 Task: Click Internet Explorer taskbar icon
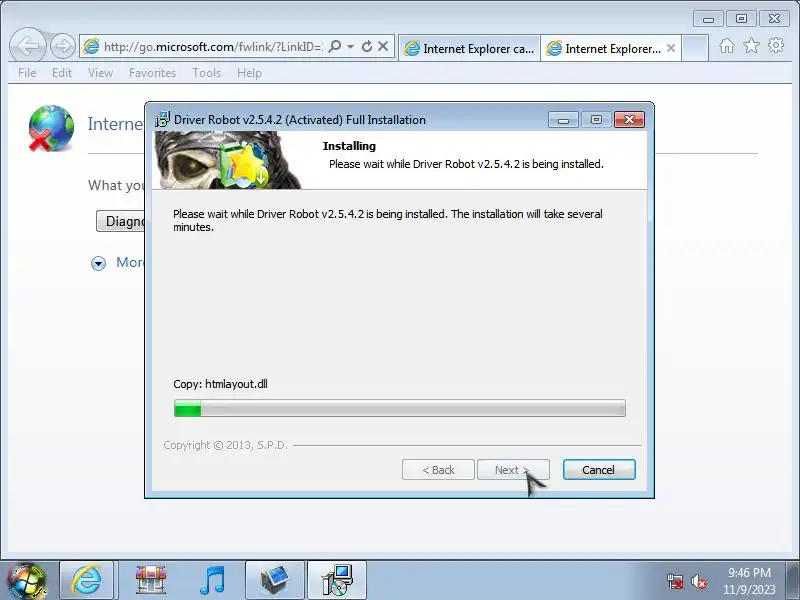pos(86,580)
